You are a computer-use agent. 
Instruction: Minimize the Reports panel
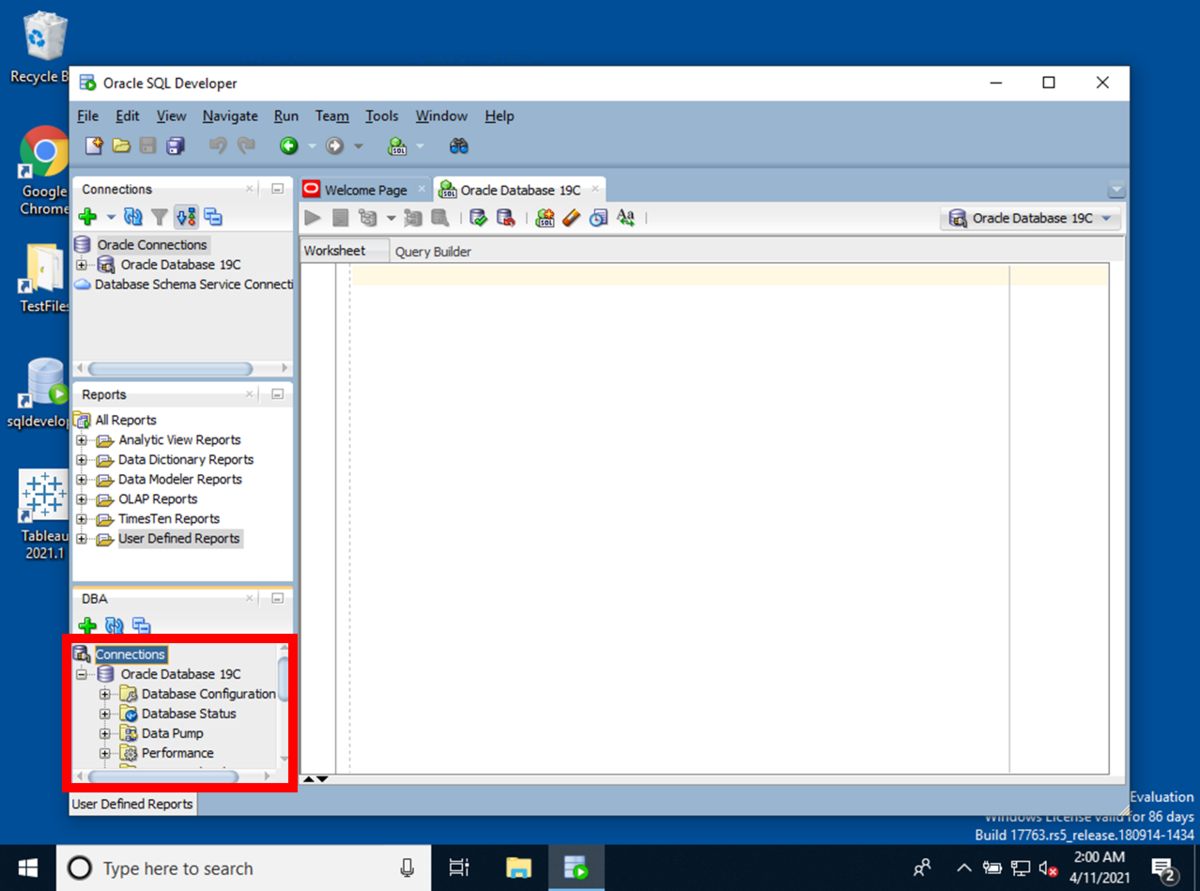[x=278, y=395]
